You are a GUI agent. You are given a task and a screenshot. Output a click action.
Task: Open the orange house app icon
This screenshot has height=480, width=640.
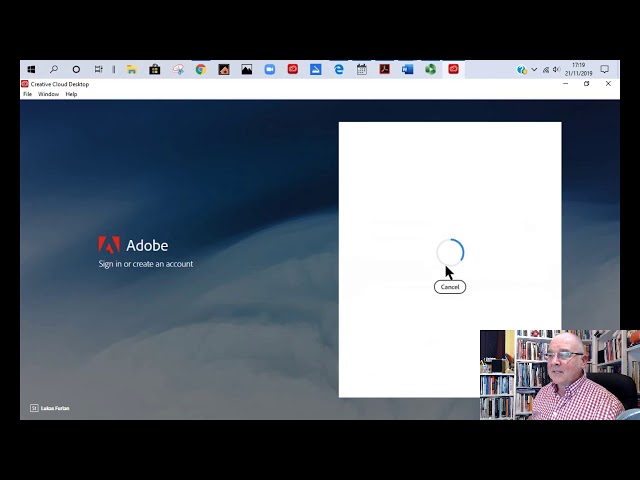coord(224,69)
